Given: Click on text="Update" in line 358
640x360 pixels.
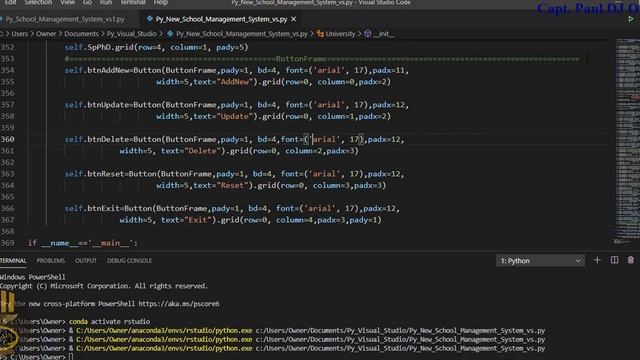Looking at the screenshot, I should (x=223, y=116).
